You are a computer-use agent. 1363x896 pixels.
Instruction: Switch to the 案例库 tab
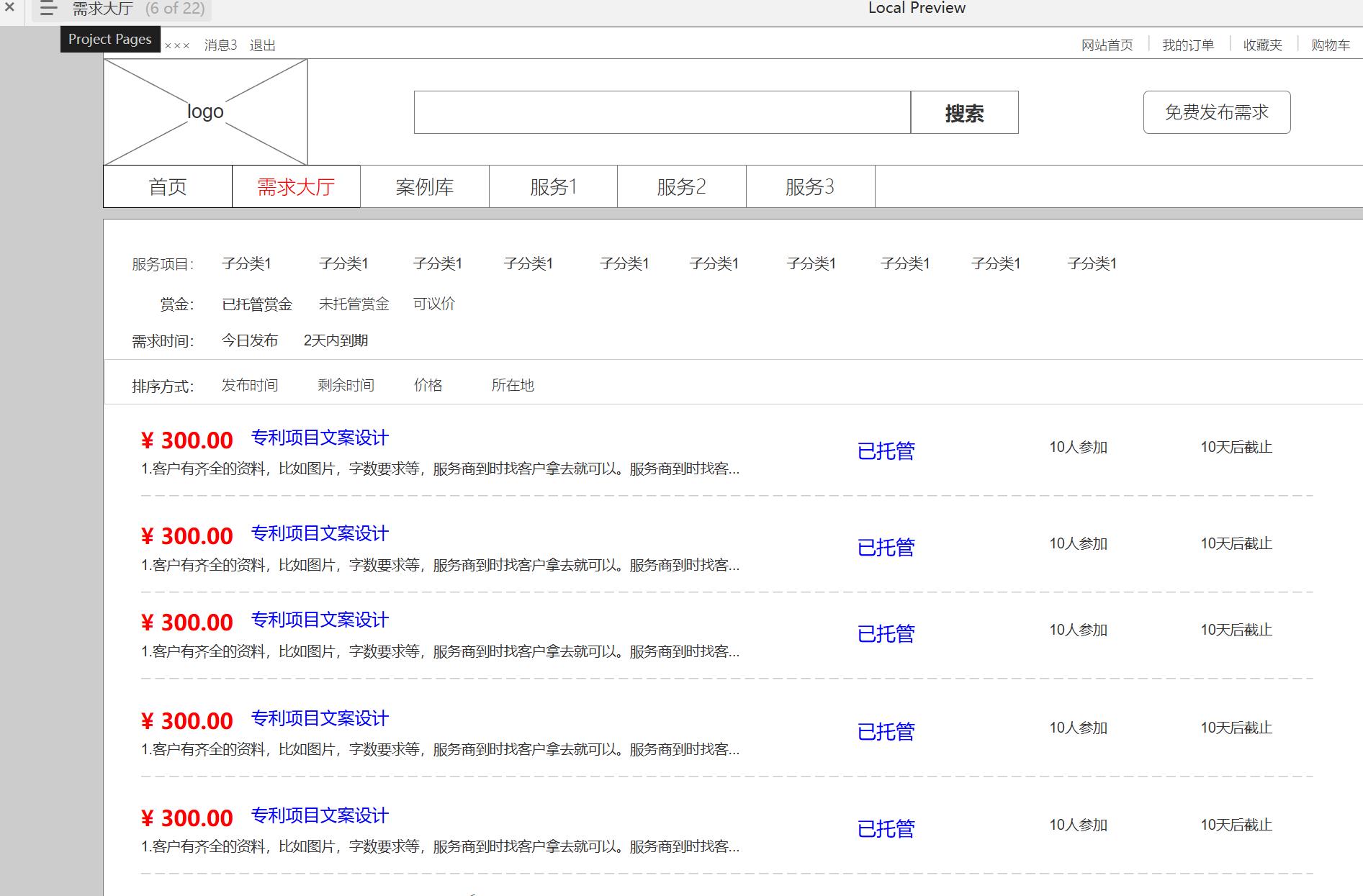[425, 187]
